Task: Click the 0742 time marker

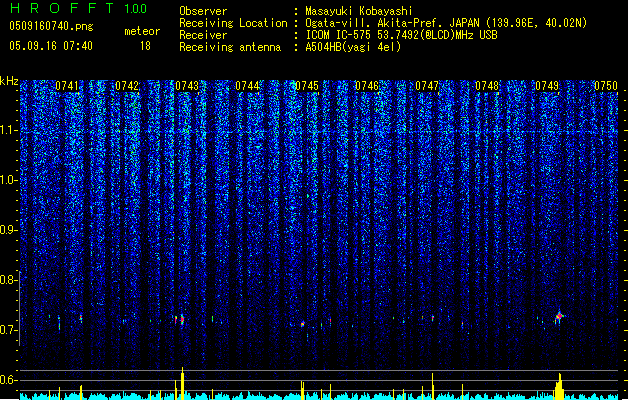Action: (x=127, y=86)
